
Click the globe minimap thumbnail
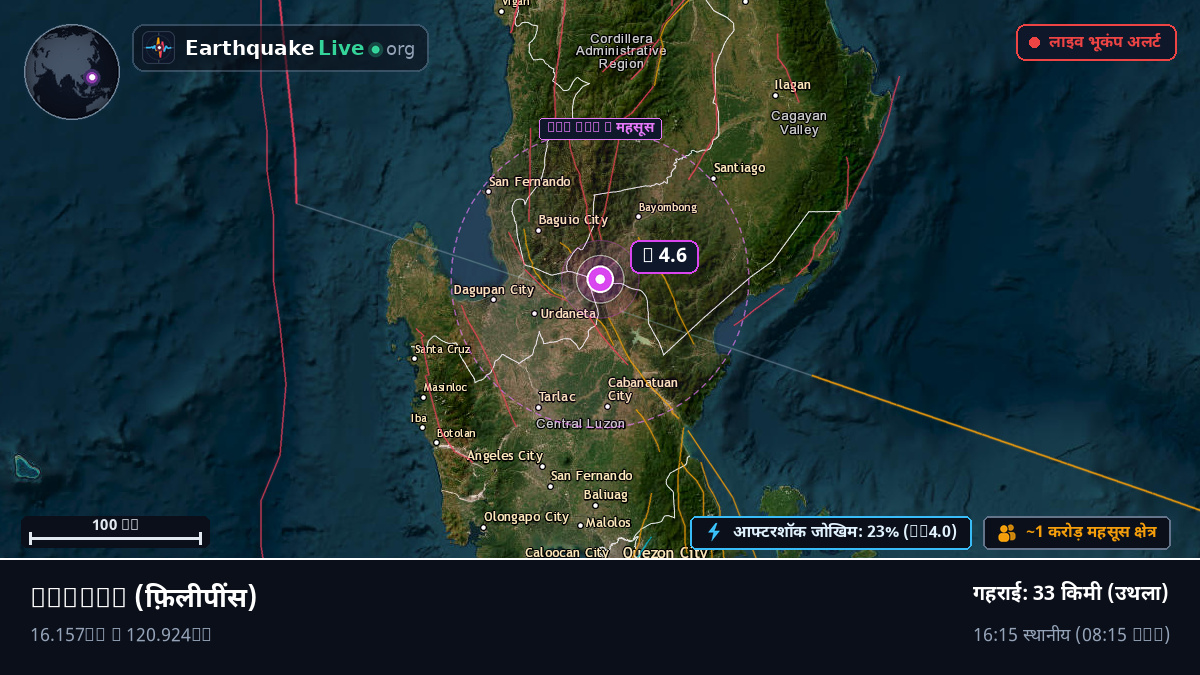[x=72, y=72]
